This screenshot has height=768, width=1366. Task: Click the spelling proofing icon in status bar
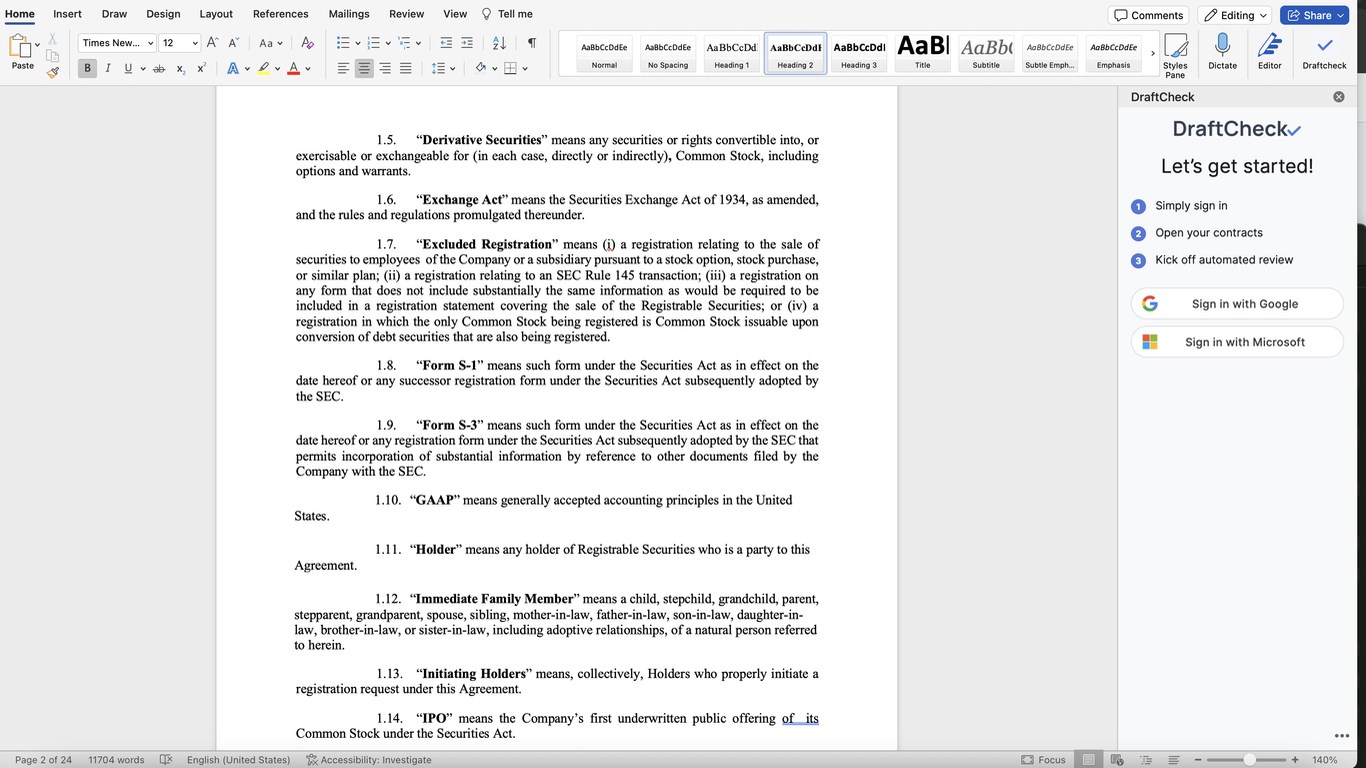pyautogui.click(x=166, y=760)
